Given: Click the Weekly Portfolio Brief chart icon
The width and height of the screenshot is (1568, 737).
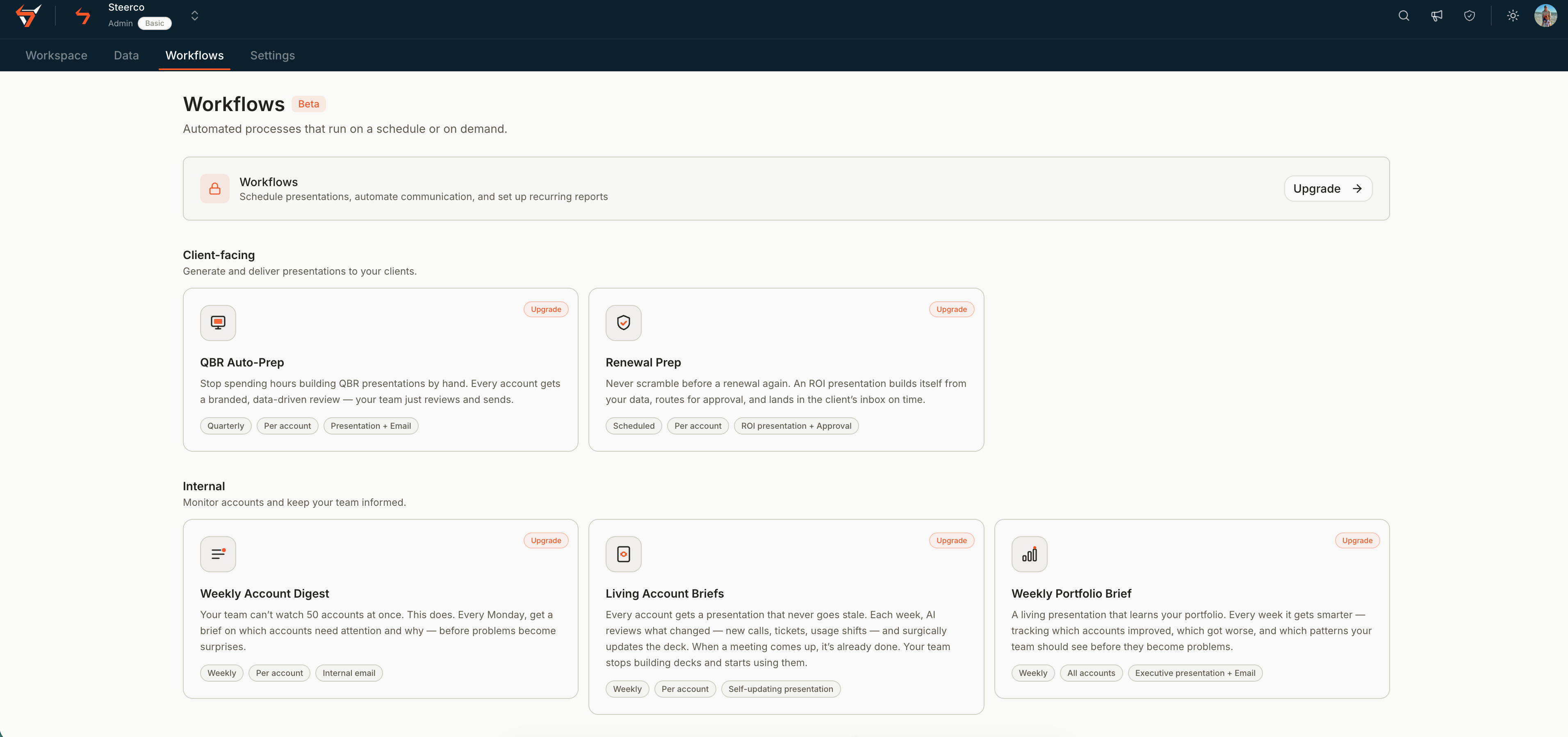Looking at the screenshot, I should (1029, 554).
